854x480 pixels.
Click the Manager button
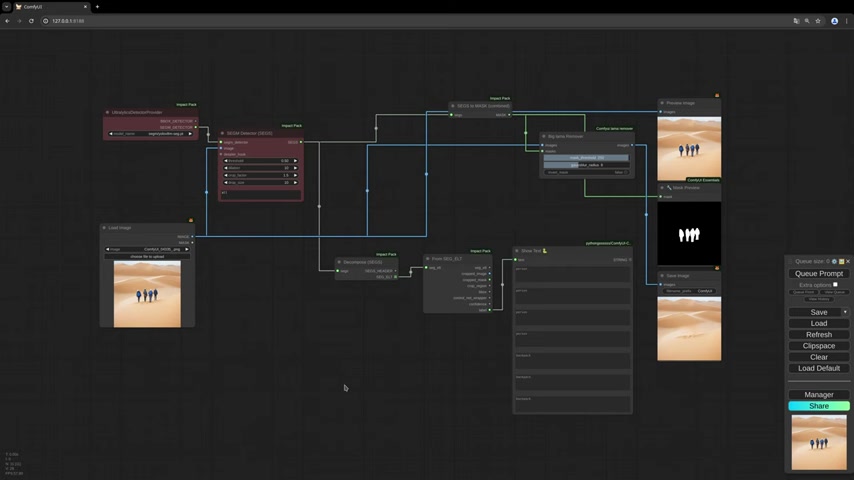(x=818, y=394)
